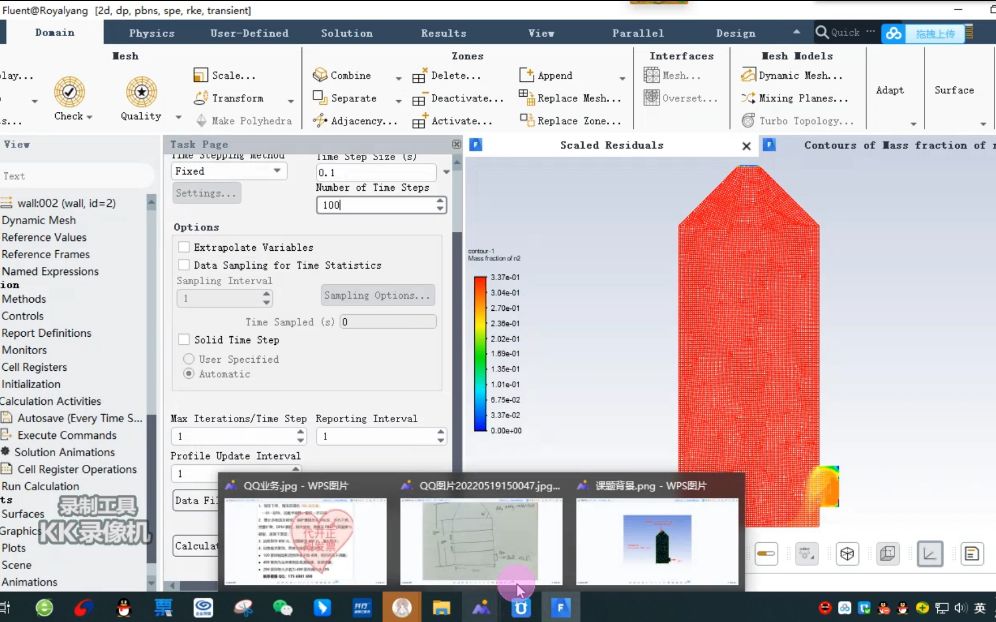
Task: Toggle the Solid Time Step checkbox
Action: click(184, 340)
